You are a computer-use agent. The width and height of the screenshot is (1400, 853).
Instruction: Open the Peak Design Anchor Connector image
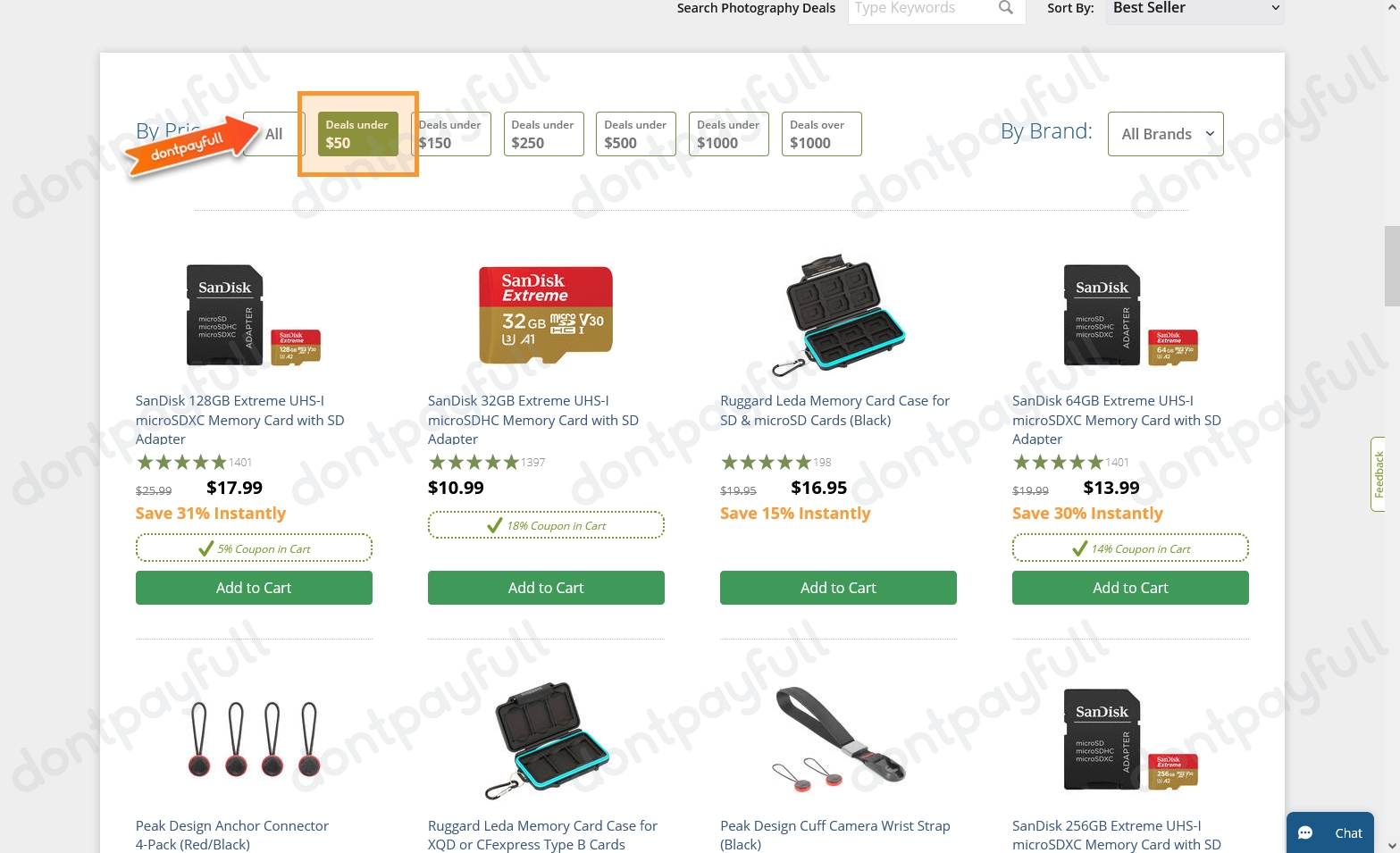254,740
